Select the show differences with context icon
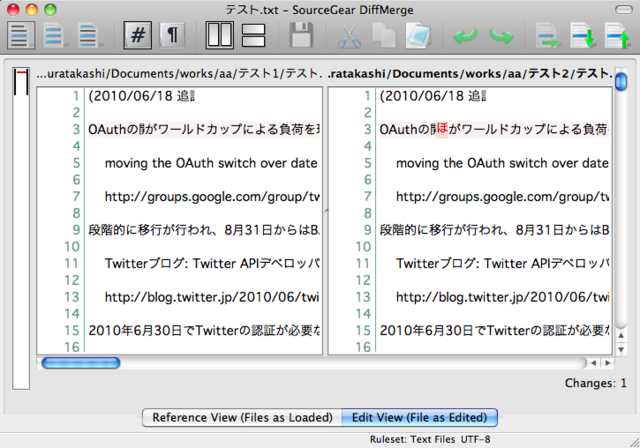Image resolution: width=640 pixels, height=448 pixels. point(89,35)
